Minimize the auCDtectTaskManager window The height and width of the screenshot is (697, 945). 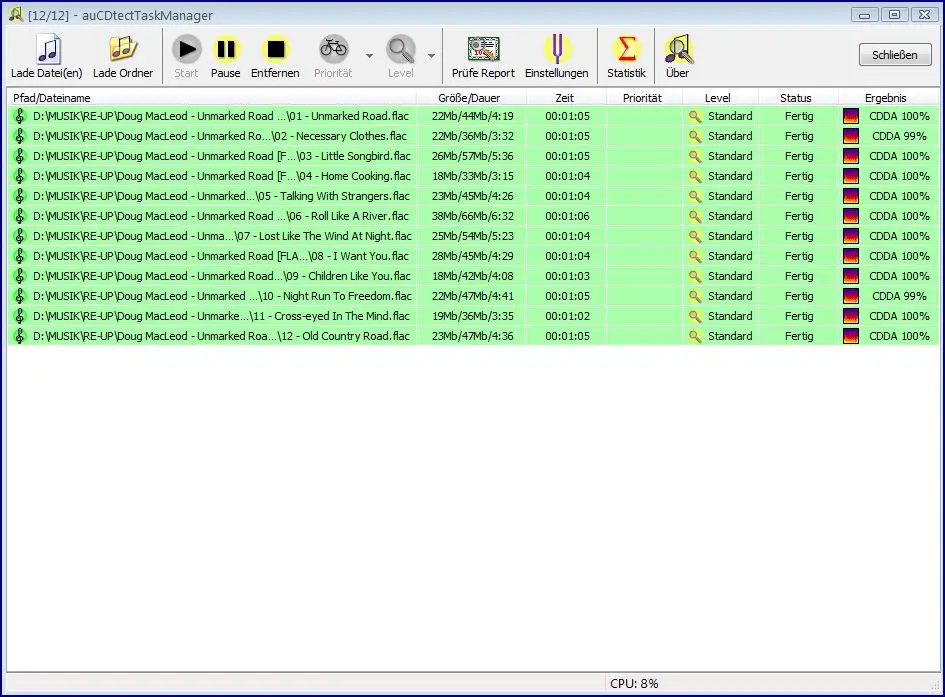coord(864,14)
